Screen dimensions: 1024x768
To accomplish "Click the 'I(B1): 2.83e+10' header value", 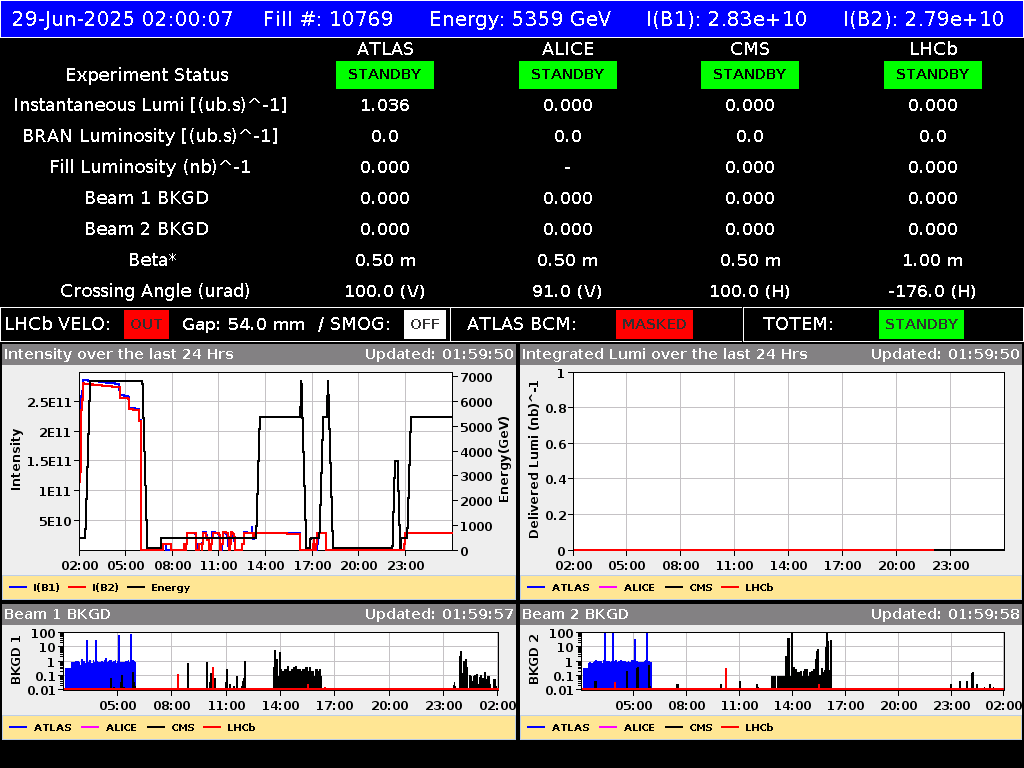I will point(726,18).
